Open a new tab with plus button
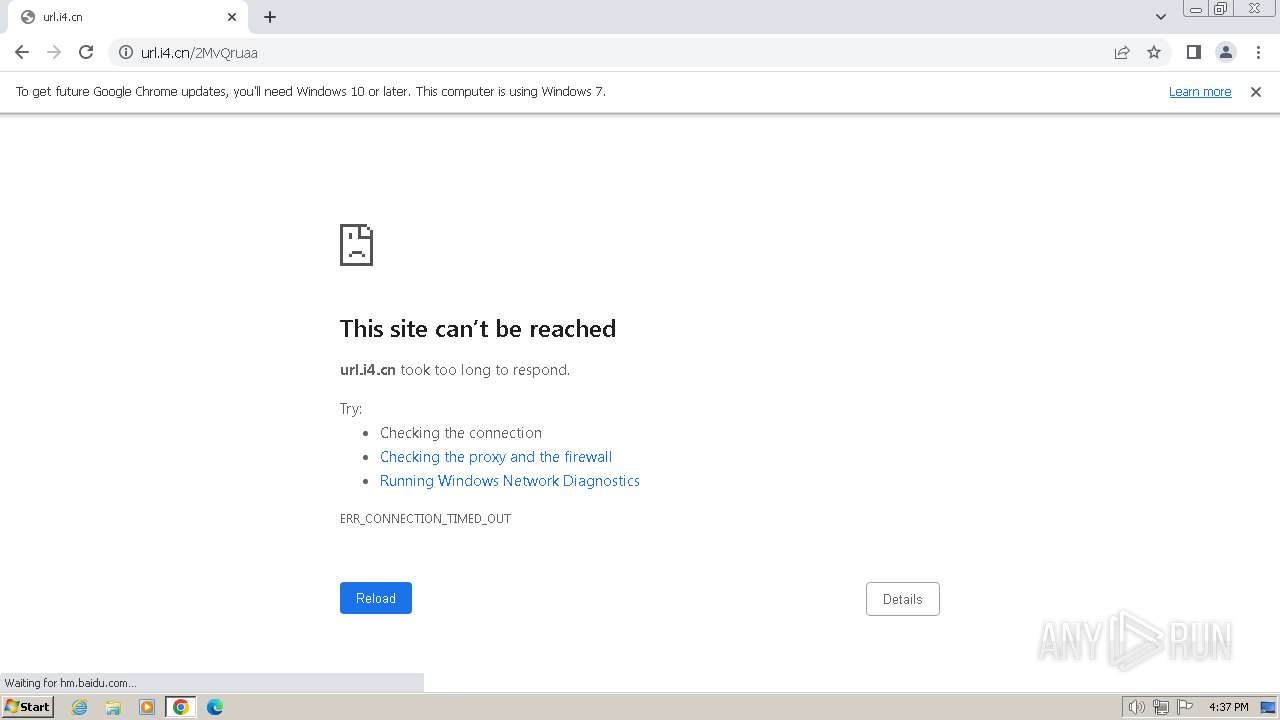 click(270, 17)
